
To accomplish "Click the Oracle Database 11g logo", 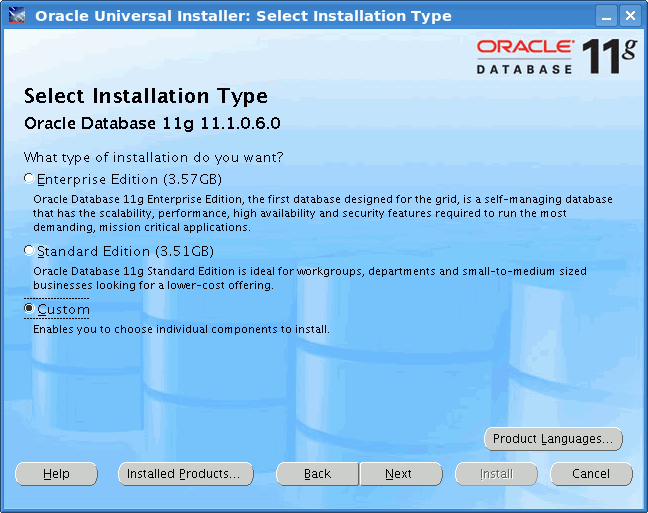I will tap(556, 57).
